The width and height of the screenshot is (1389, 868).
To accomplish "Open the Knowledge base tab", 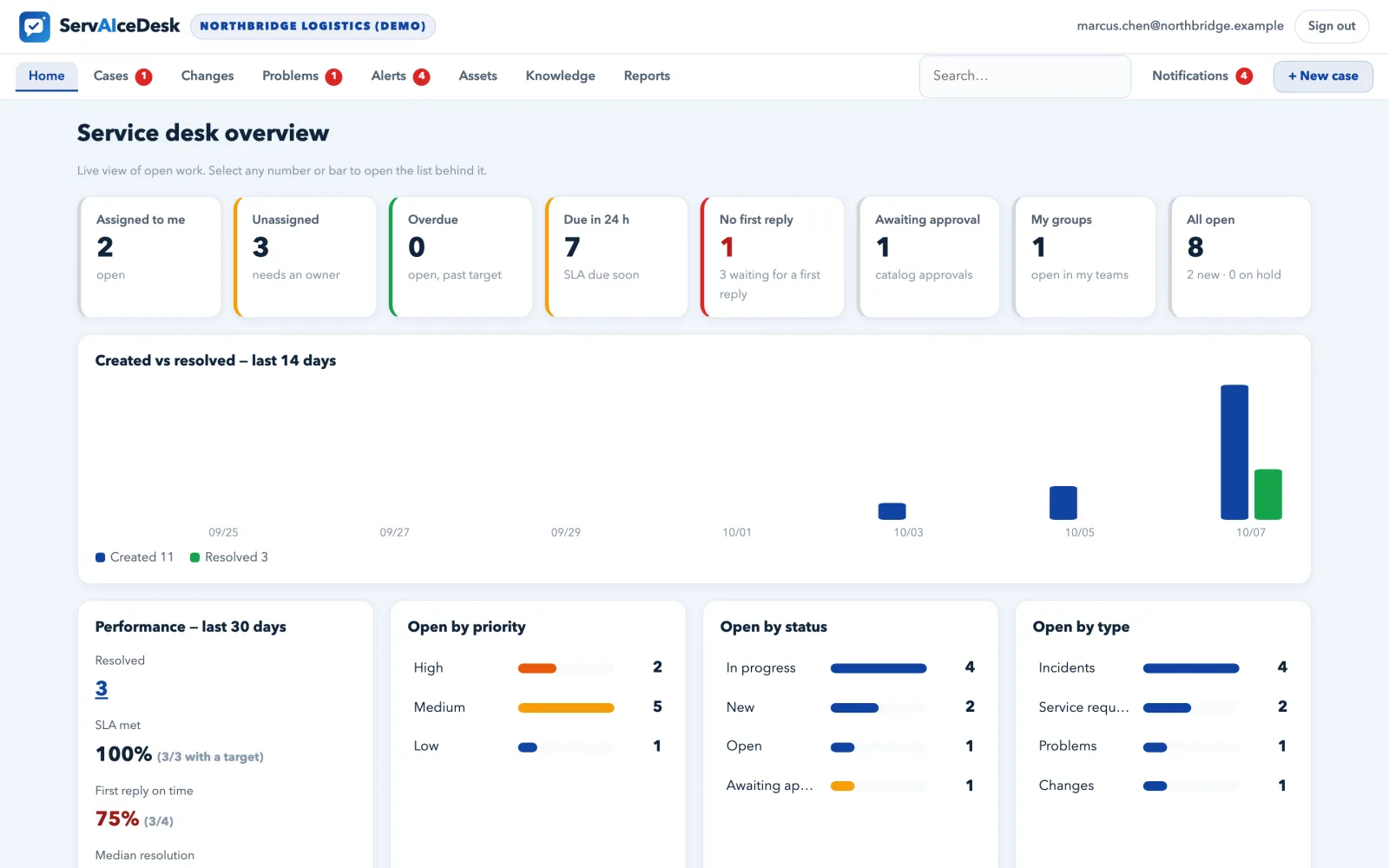I will coord(560,76).
